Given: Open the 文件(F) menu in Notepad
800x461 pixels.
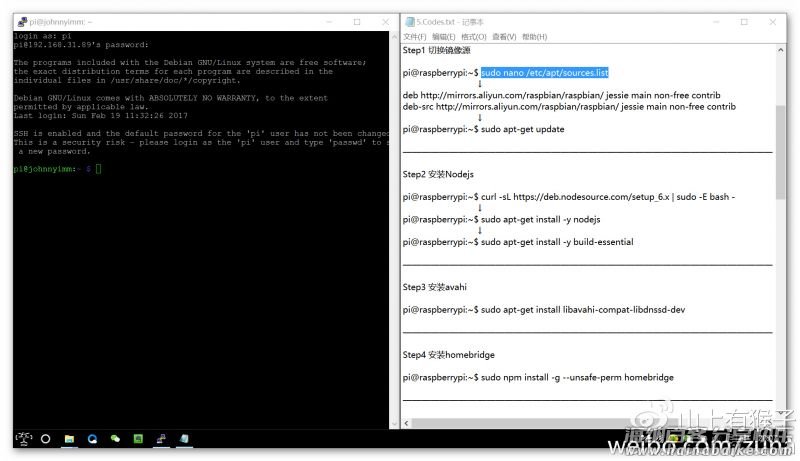Looking at the screenshot, I should (414, 37).
